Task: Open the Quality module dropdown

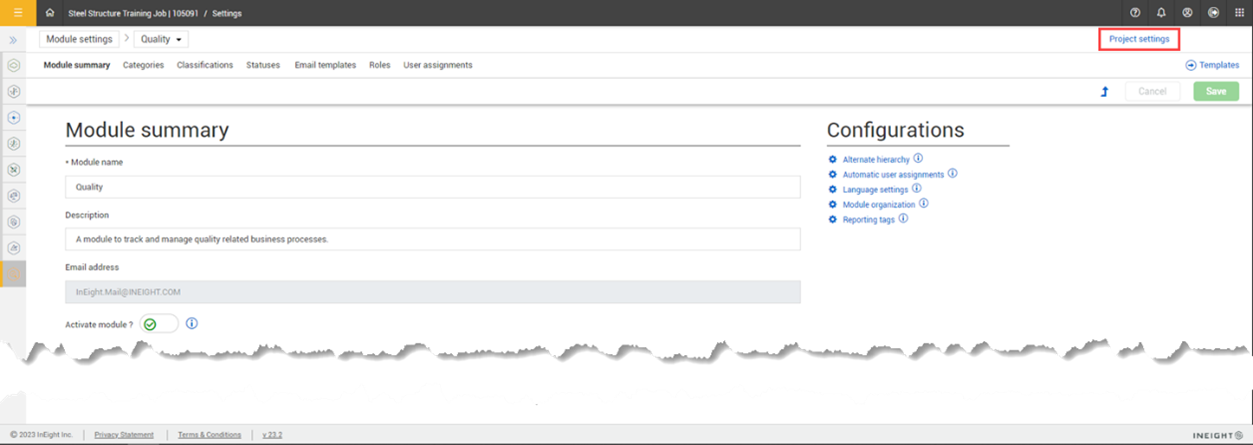Action: click(x=161, y=39)
